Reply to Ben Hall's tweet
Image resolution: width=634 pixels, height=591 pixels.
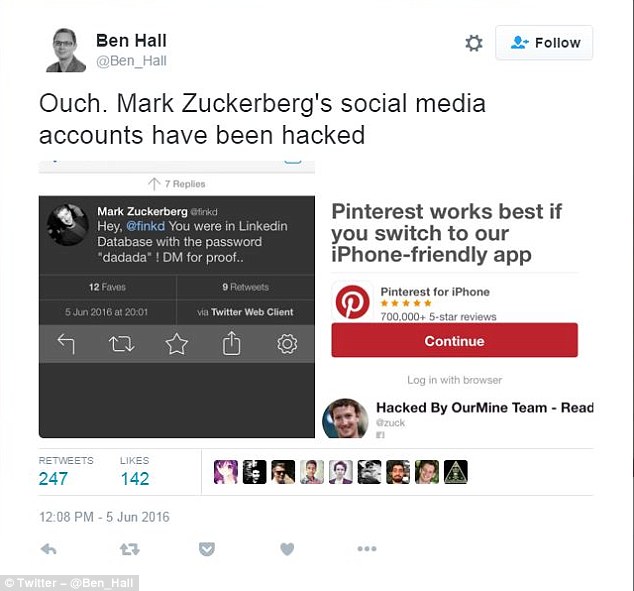pos(47,548)
